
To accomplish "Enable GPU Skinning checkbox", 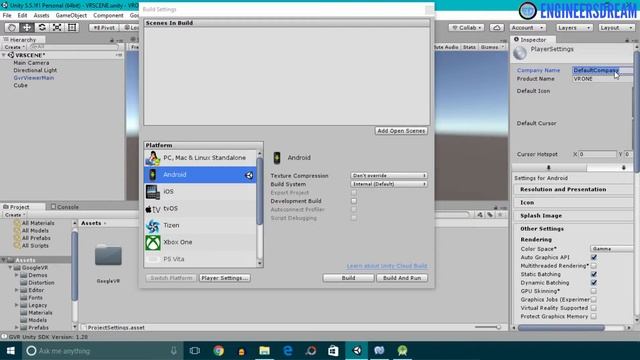I will [594, 291].
